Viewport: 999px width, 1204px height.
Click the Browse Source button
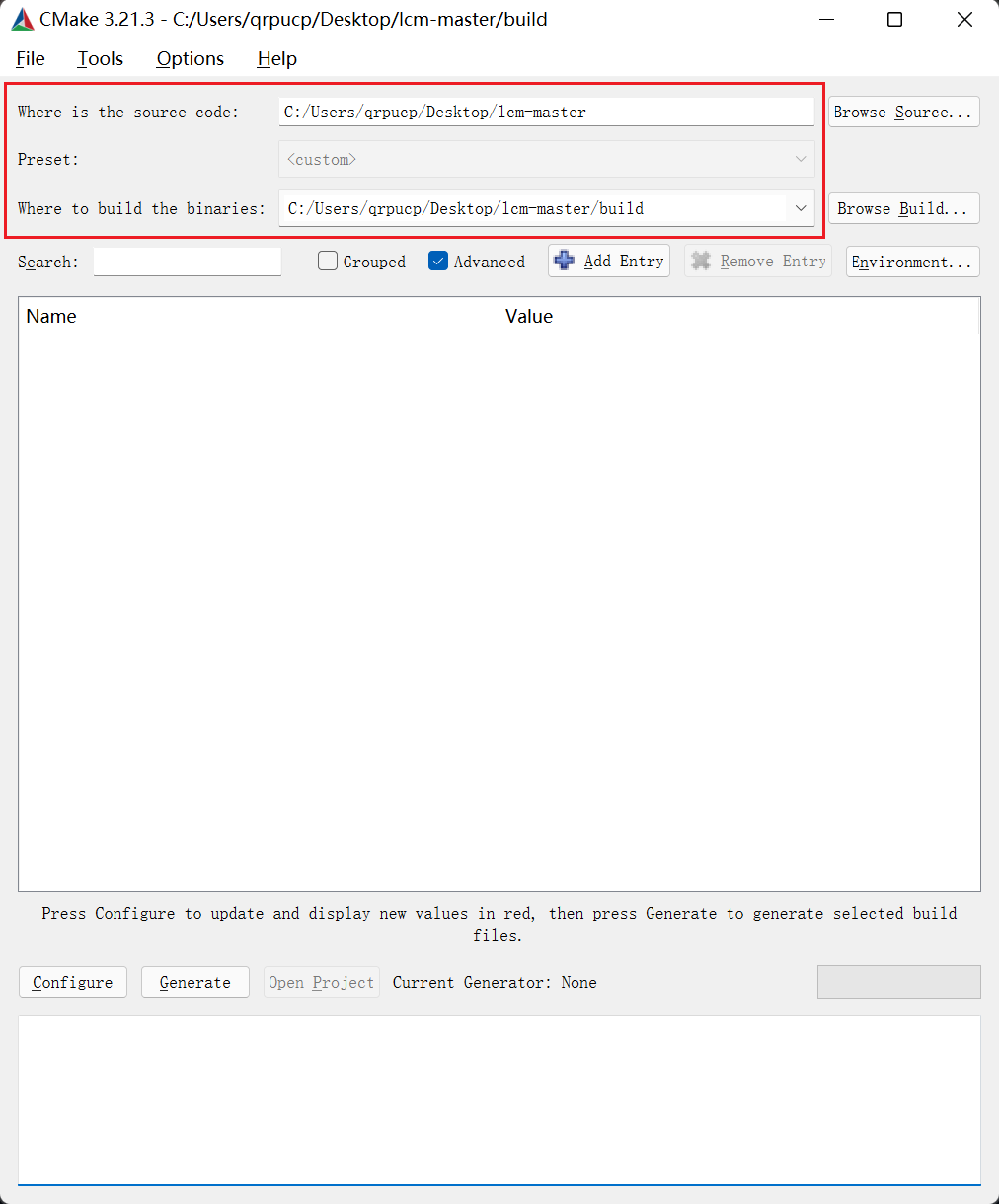[904, 112]
